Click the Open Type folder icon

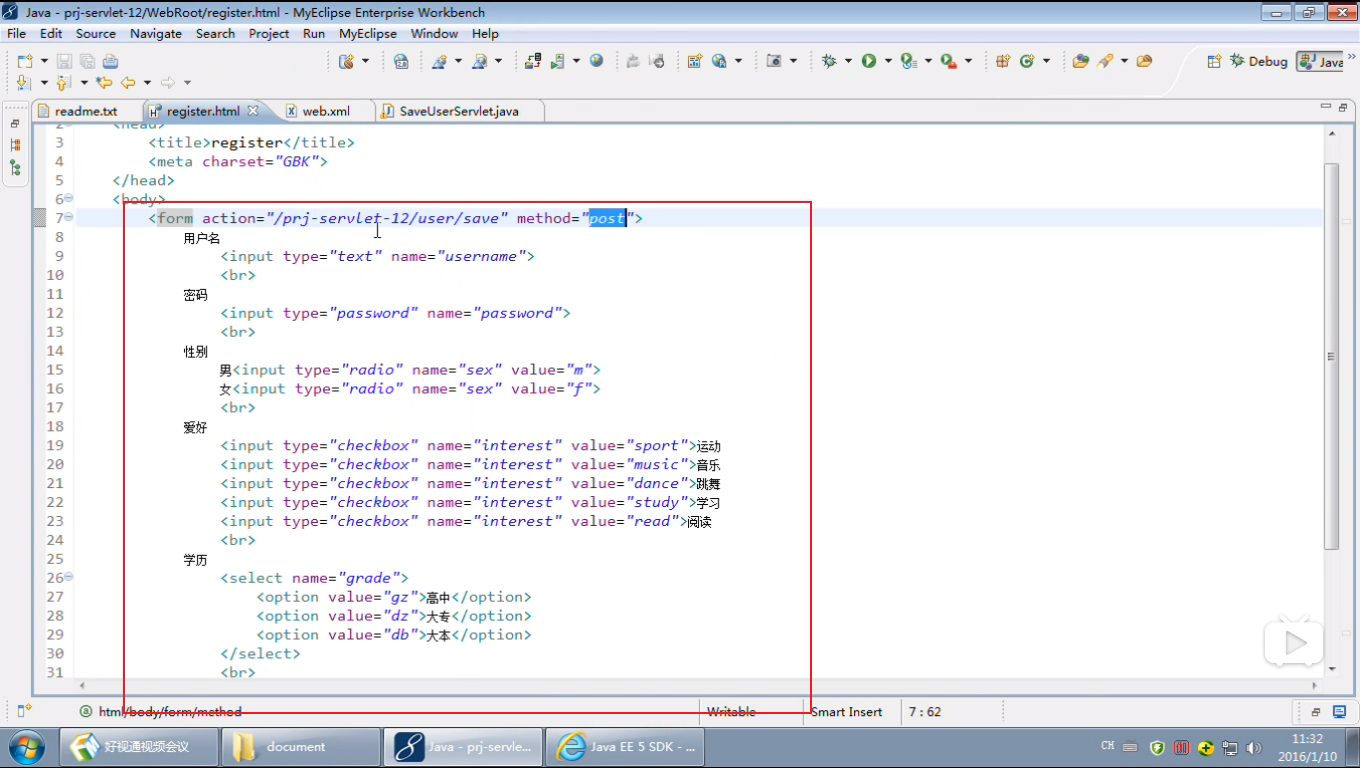pos(1080,61)
